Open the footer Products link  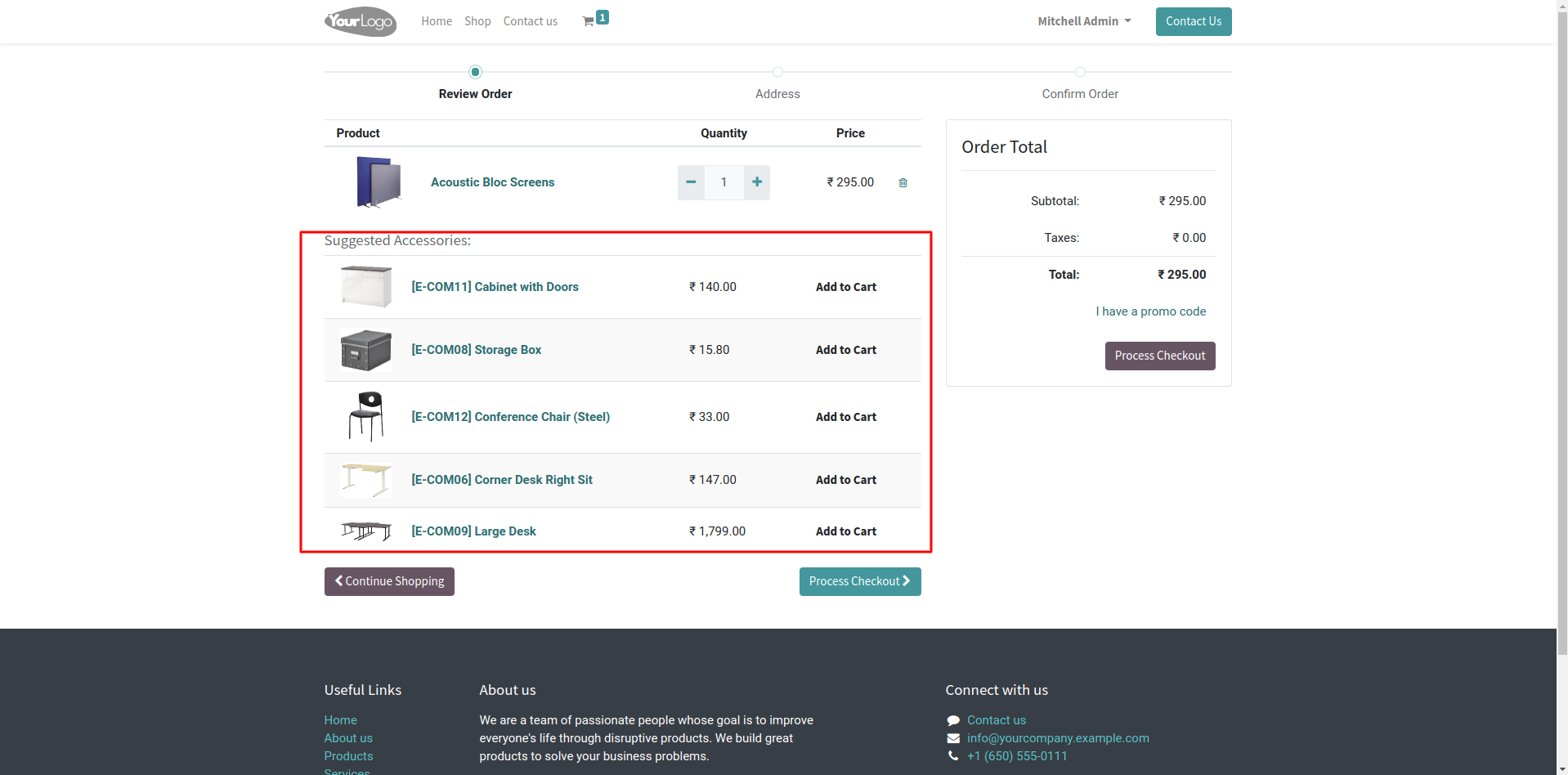pyautogui.click(x=348, y=756)
